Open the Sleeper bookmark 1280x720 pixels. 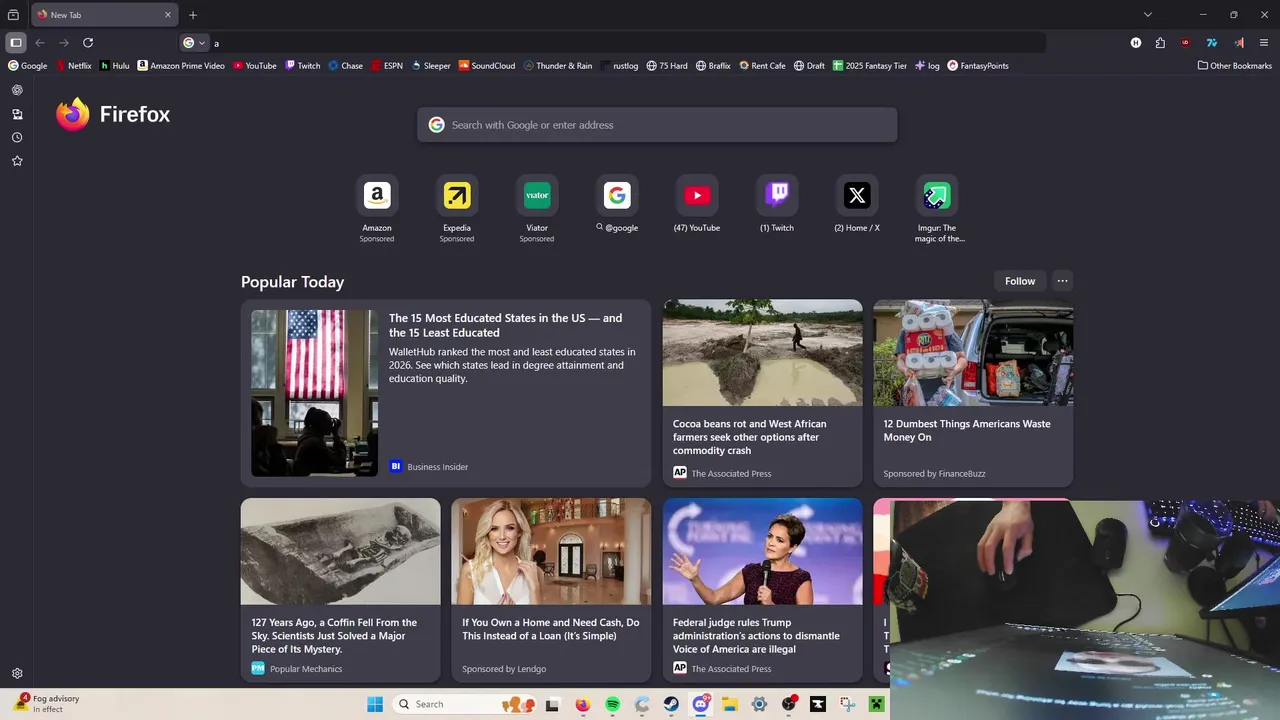click(x=431, y=66)
